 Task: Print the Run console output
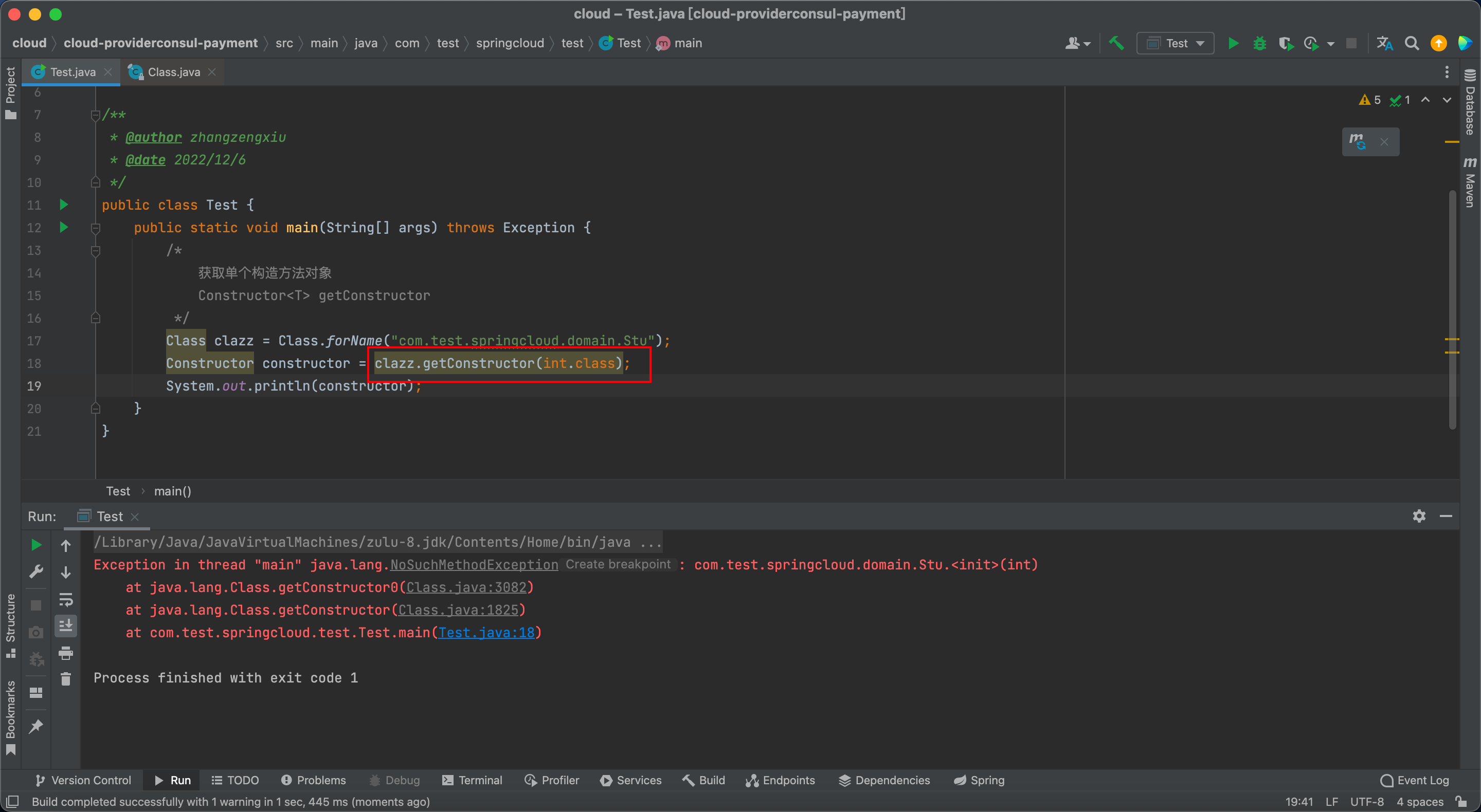click(65, 653)
